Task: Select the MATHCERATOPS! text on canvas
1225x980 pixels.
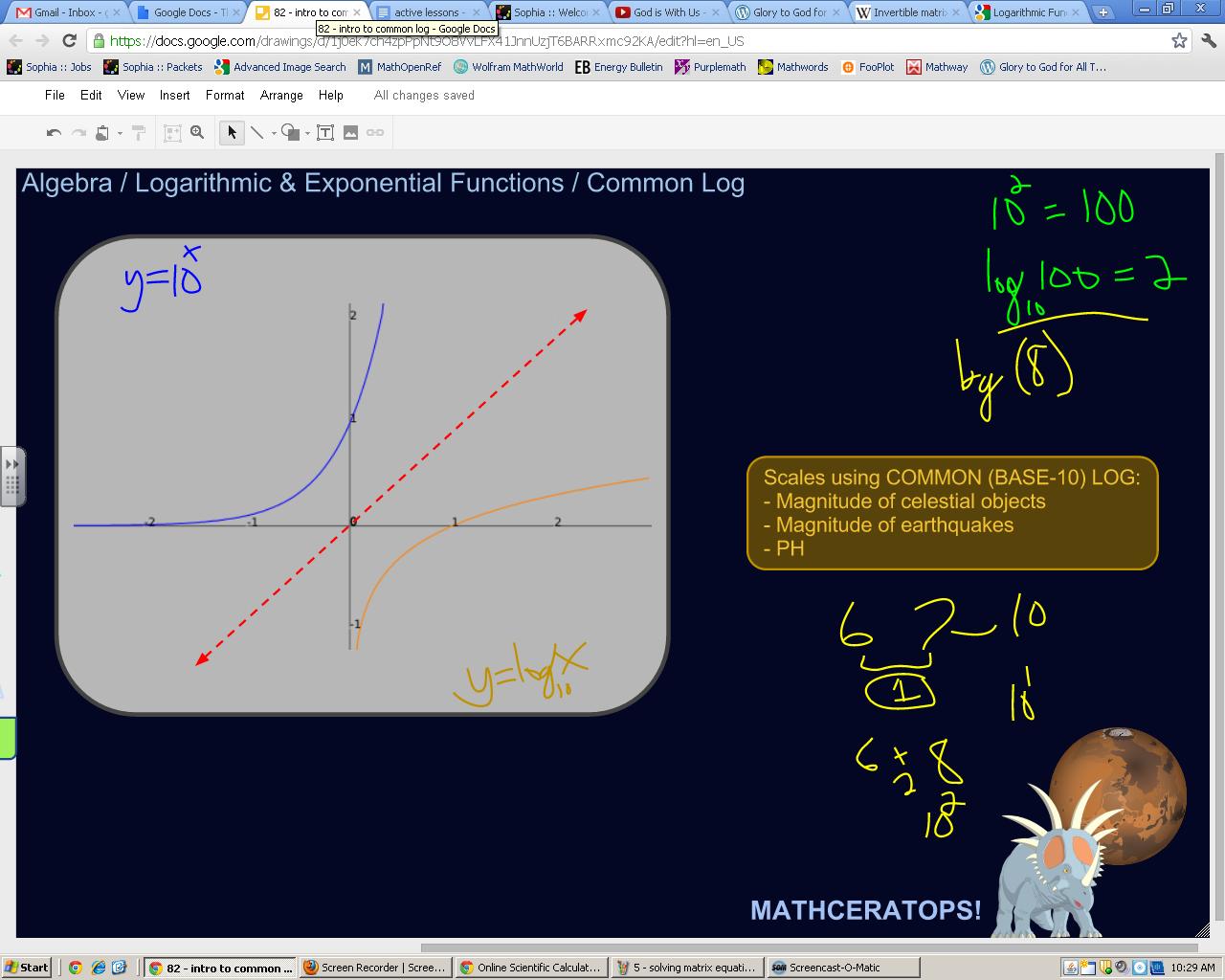Action: (x=866, y=910)
